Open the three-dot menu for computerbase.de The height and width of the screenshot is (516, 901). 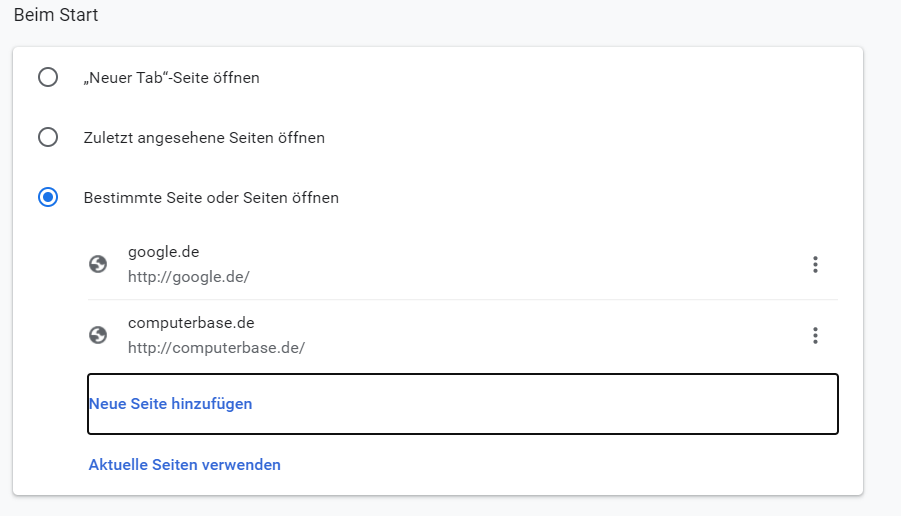tap(815, 335)
